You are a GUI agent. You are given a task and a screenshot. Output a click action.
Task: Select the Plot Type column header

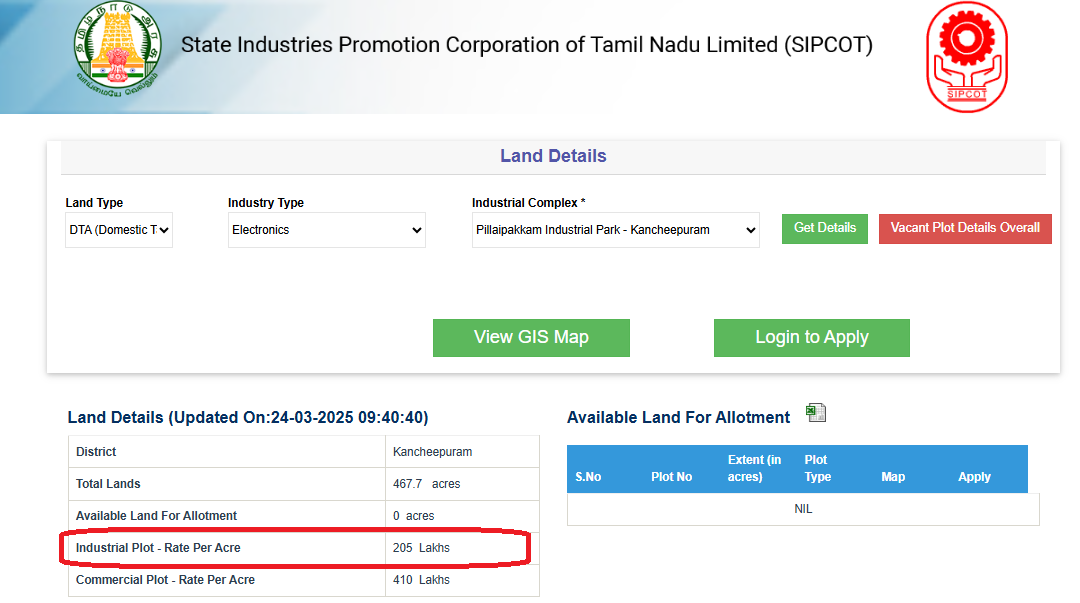point(818,468)
